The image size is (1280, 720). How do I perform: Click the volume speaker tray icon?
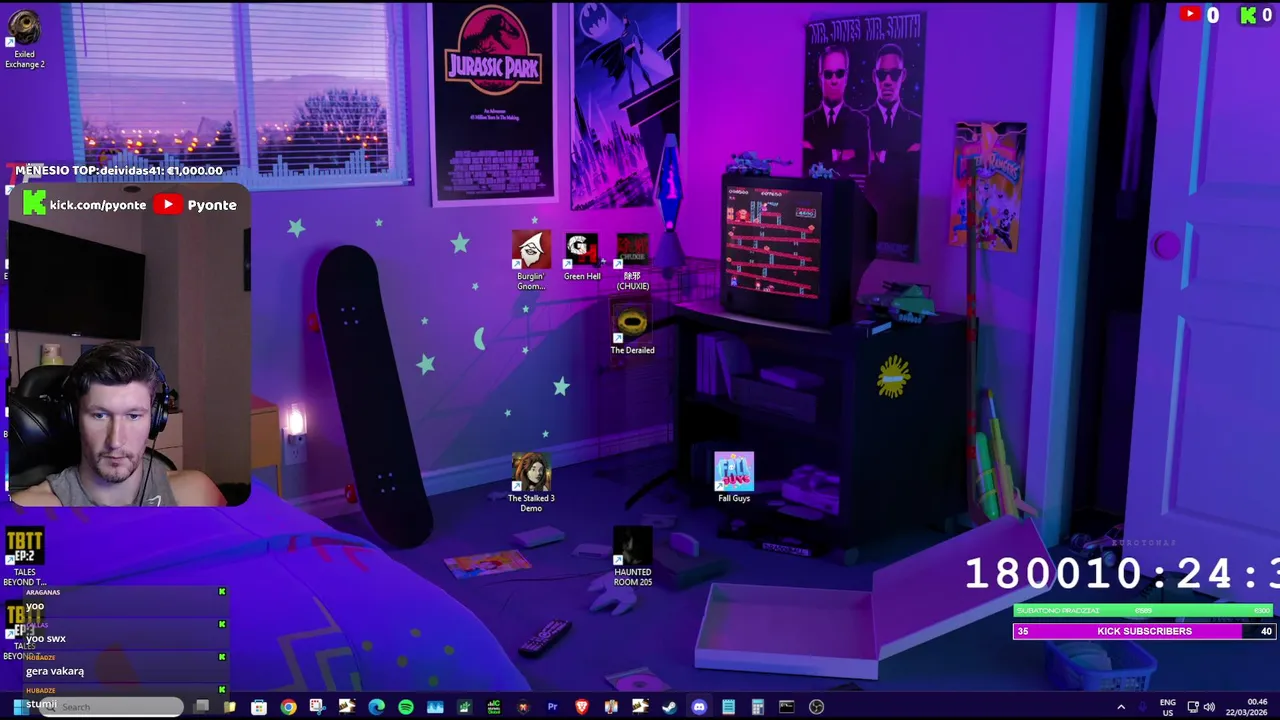click(1209, 707)
